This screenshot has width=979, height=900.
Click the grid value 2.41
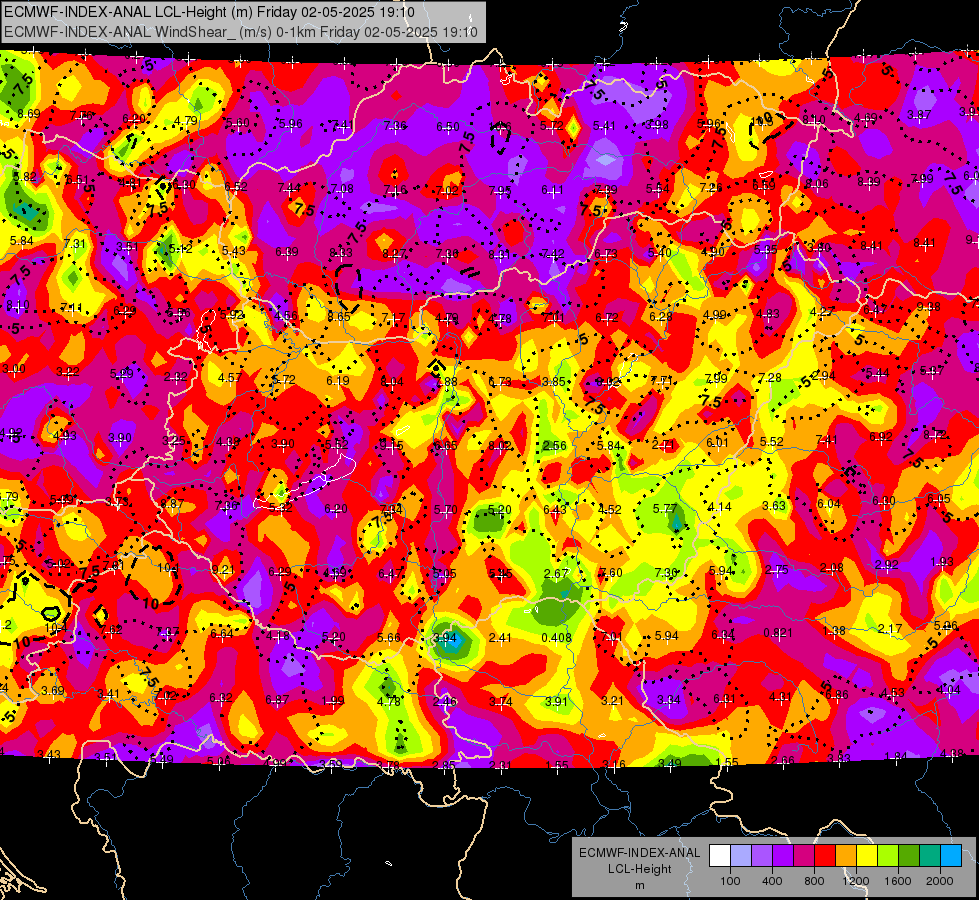pyautogui.click(x=500, y=638)
